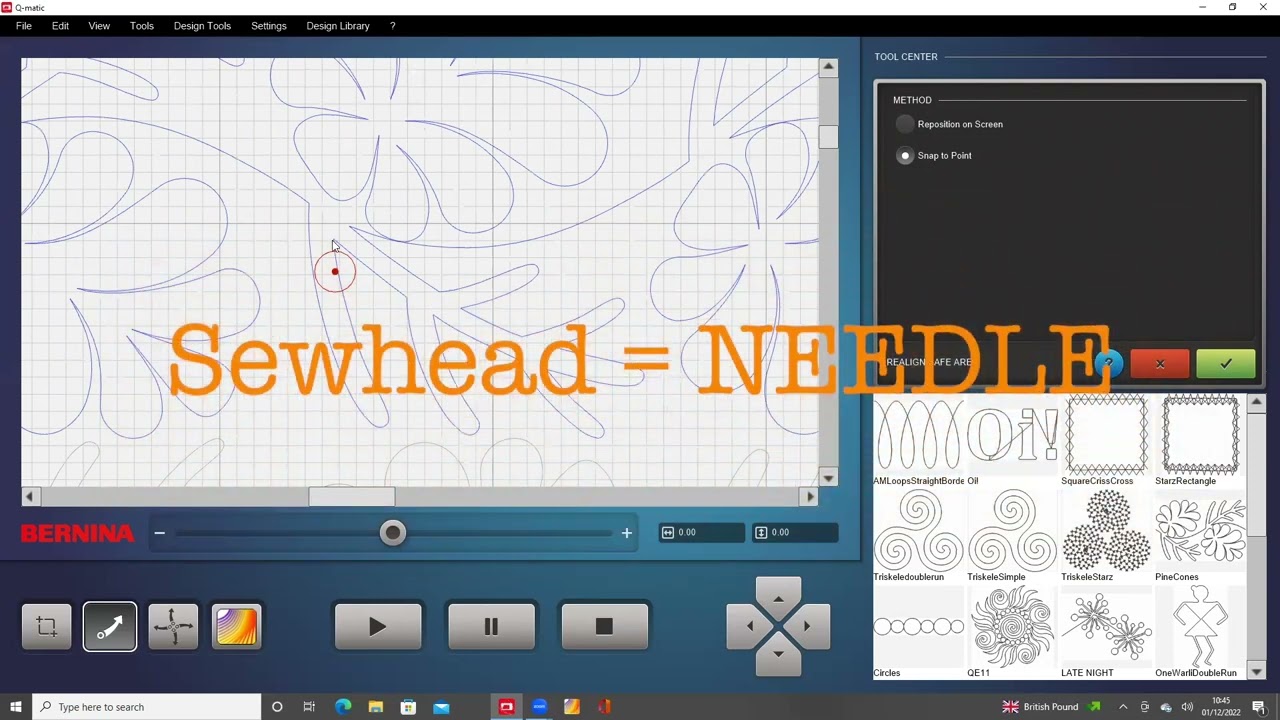Click canvas horizontal scrollbar right arrow
The image size is (1280, 720).
pyautogui.click(x=809, y=496)
